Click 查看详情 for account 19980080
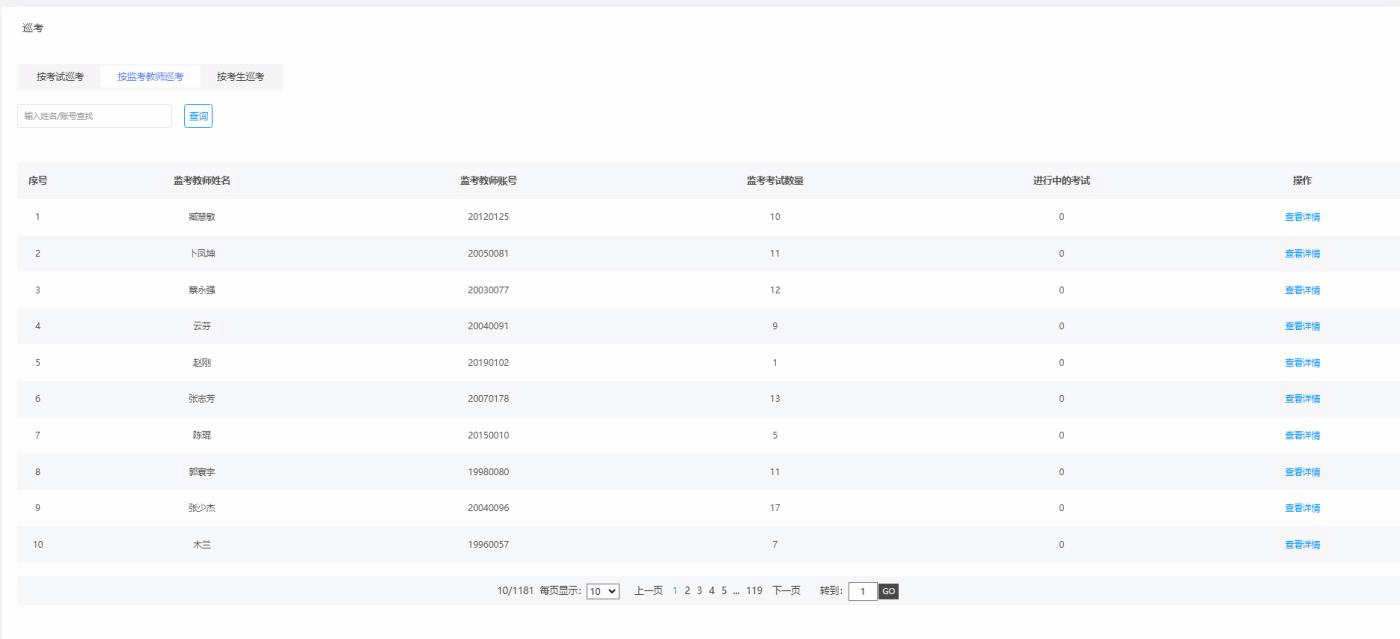This screenshot has height=639, width=1400. click(1302, 472)
